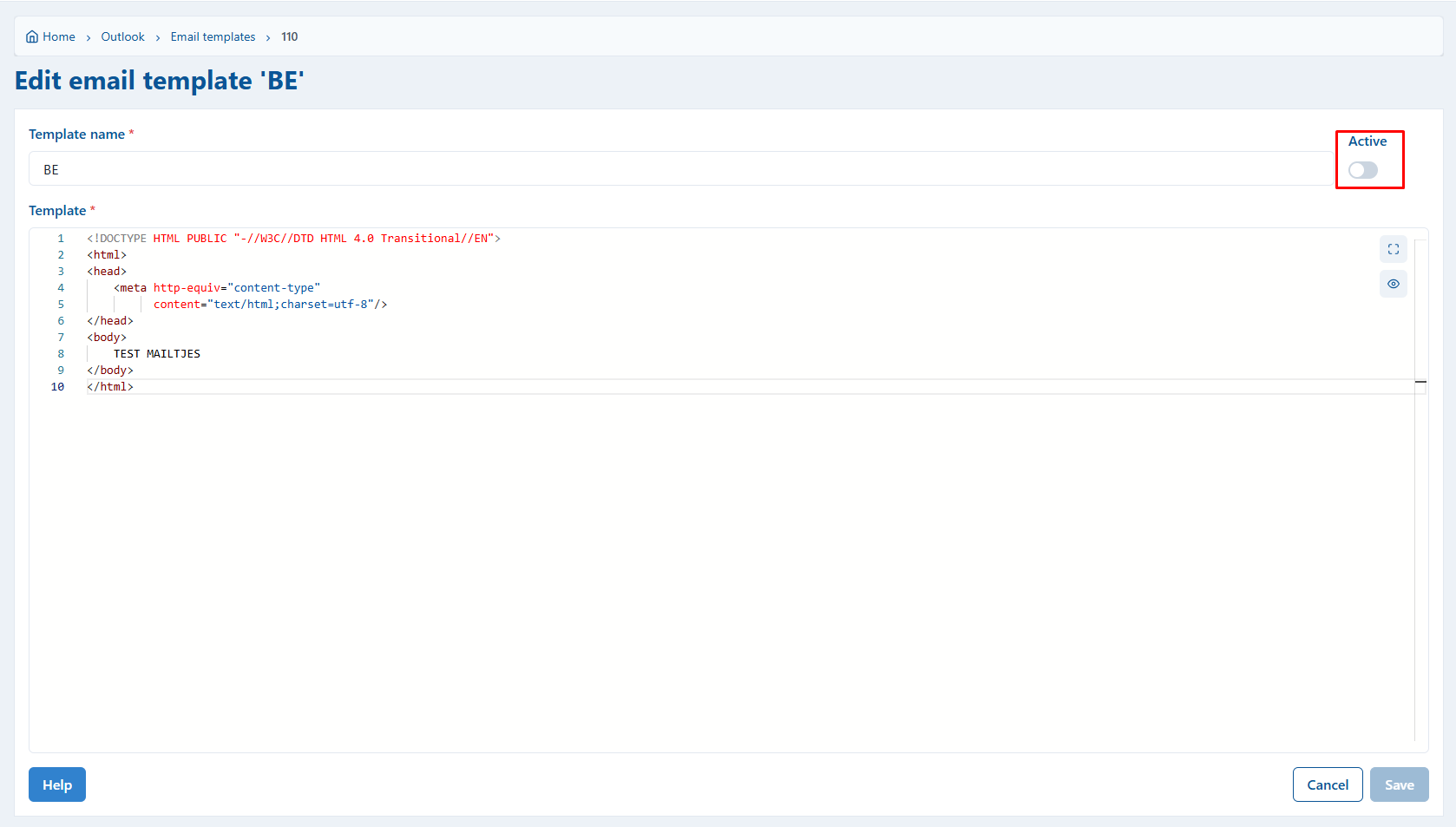The height and width of the screenshot is (827, 1456).
Task: Open the Email templates breadcrumb link
Action: click(213, 36)
